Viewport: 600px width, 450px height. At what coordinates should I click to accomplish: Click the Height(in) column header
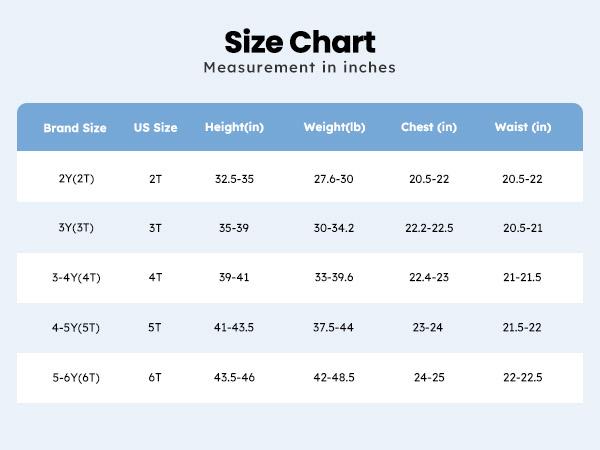click(x=234, y=128)
